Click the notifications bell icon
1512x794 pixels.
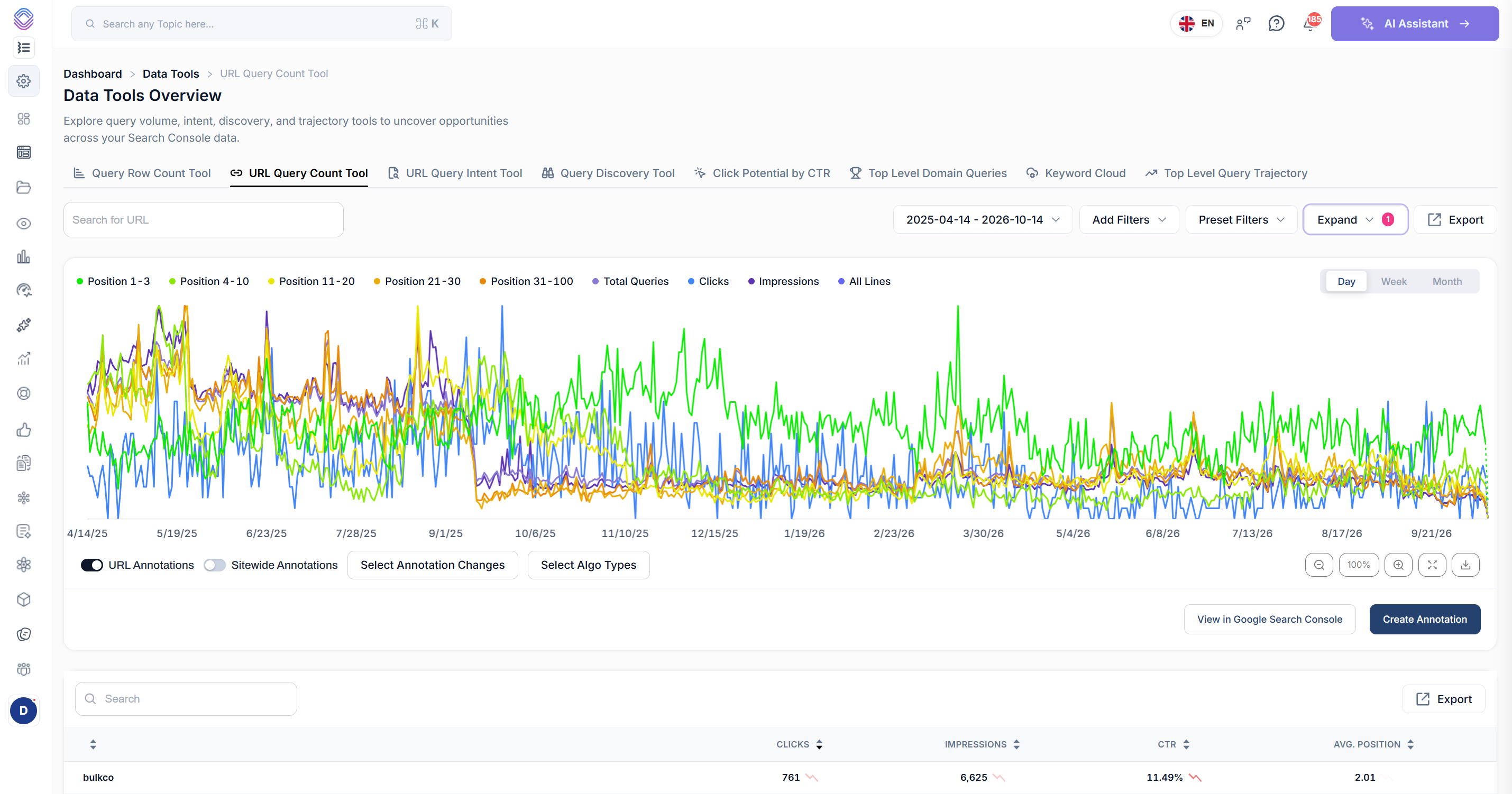coord(1309,23)
